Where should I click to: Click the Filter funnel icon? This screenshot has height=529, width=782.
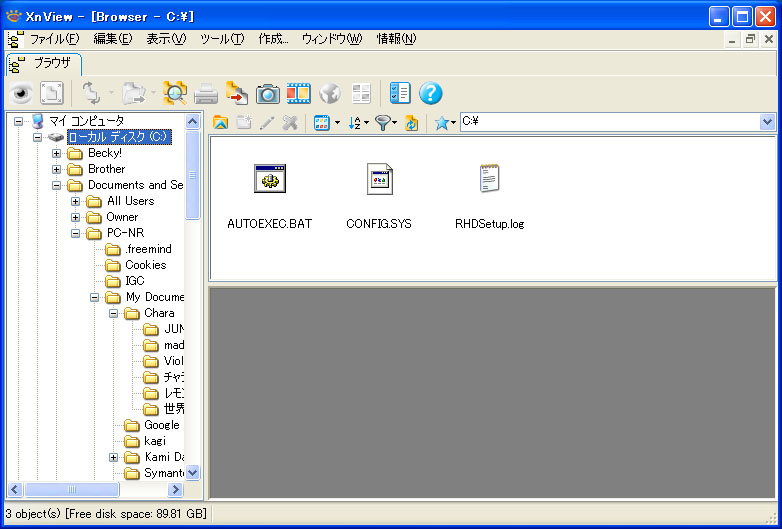[x=383, y=122]
